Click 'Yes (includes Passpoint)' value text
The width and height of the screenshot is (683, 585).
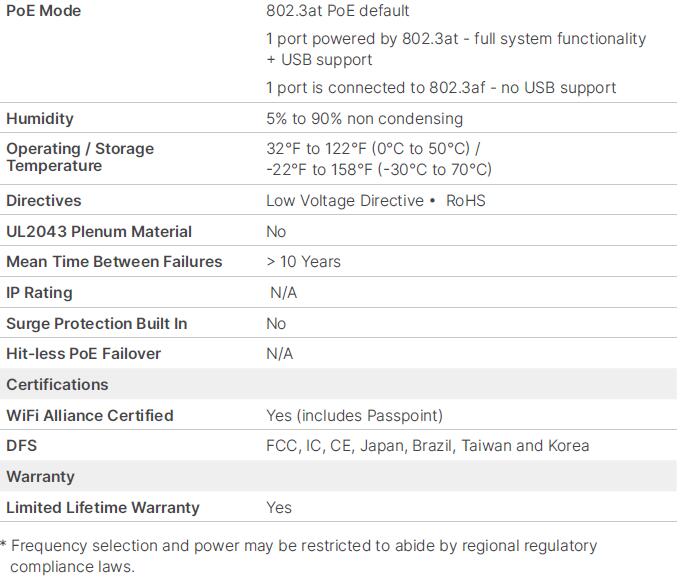click(x=355, y=416)
